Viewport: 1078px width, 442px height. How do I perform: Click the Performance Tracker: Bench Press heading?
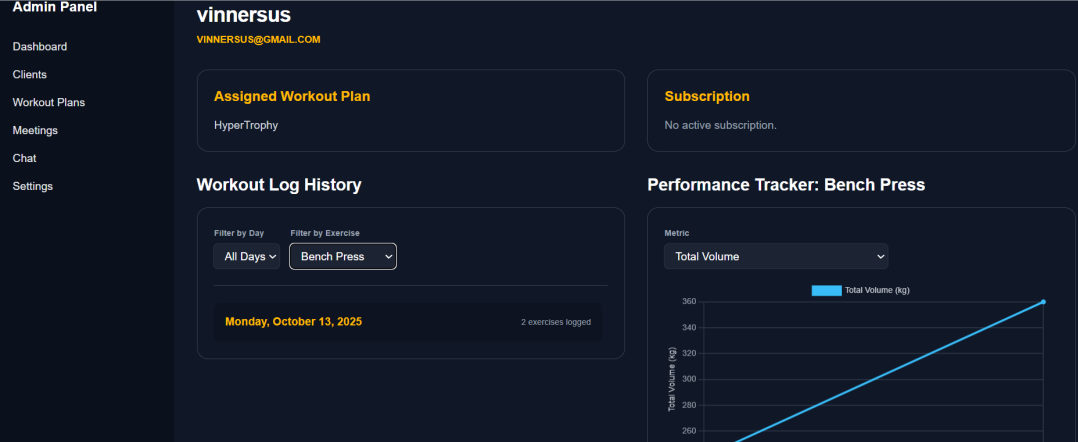click(x=786, y=185)
